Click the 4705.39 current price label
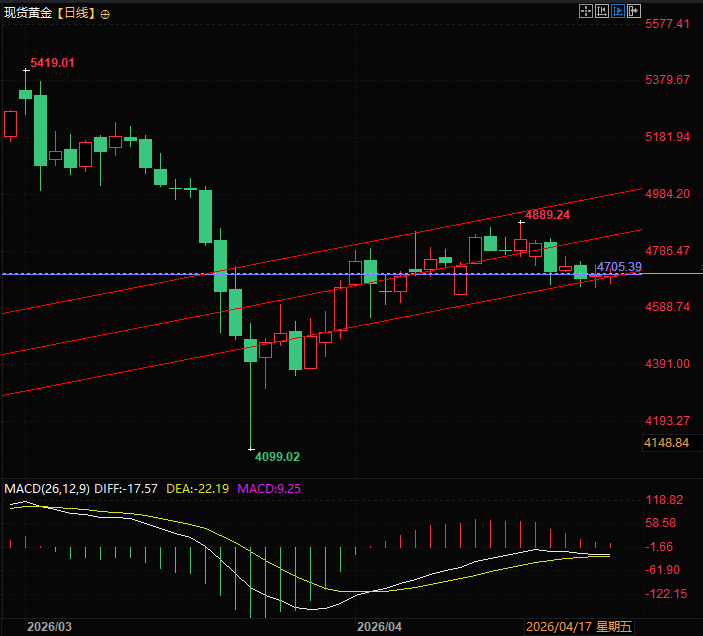Image resolution: width=703 pixels, height=636 pixels. tap(619, 267)
